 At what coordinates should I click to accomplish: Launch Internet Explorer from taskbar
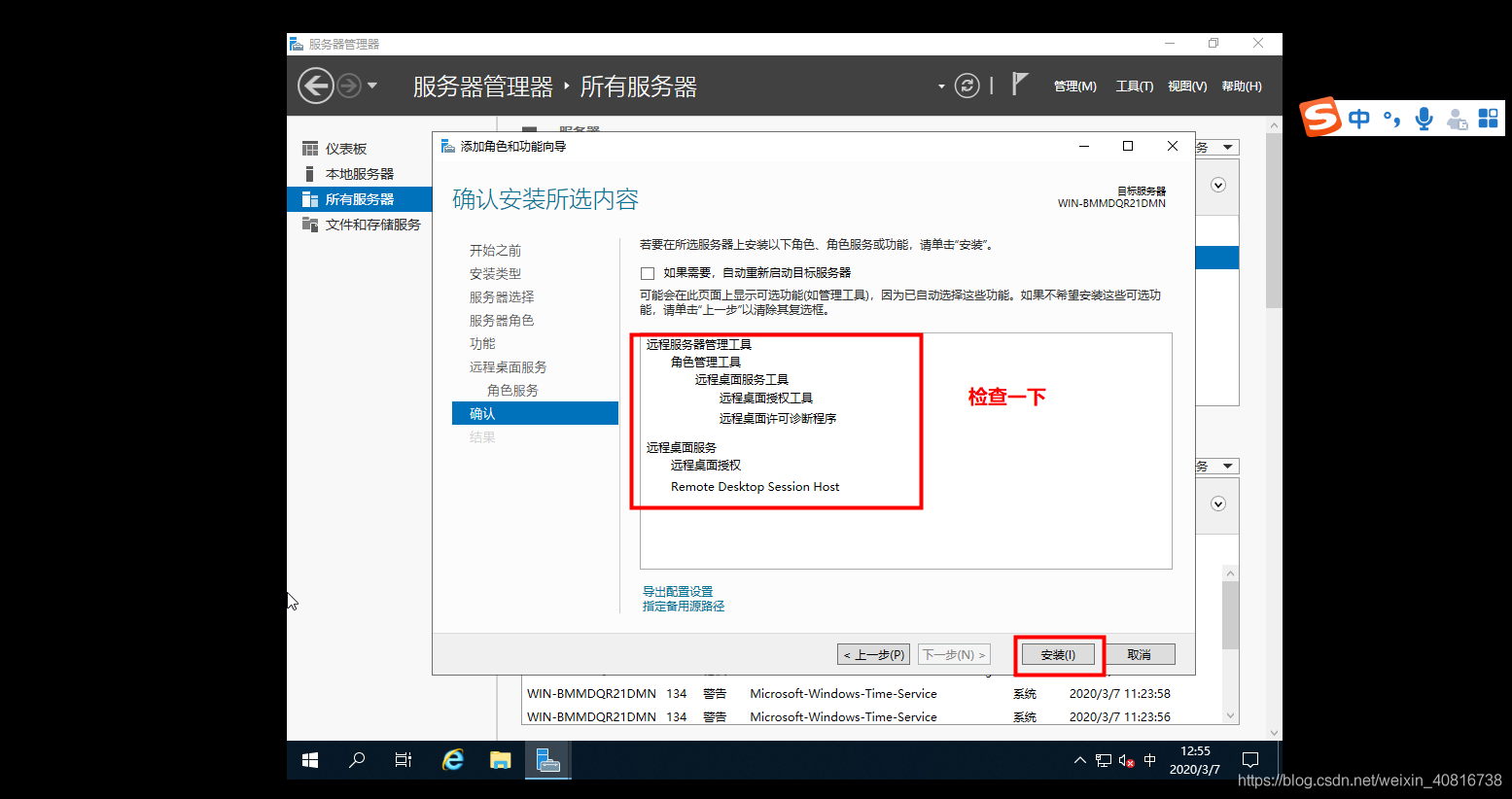point(453,760)
